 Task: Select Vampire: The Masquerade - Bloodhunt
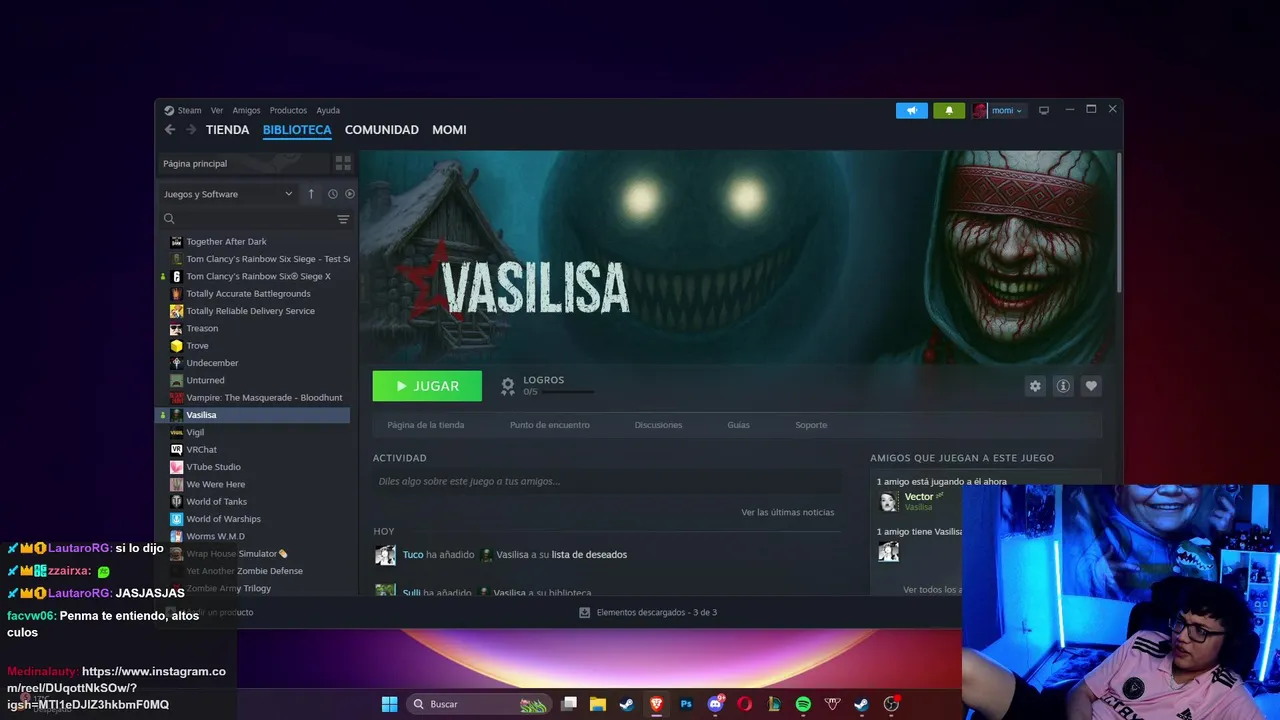(255, 398)
